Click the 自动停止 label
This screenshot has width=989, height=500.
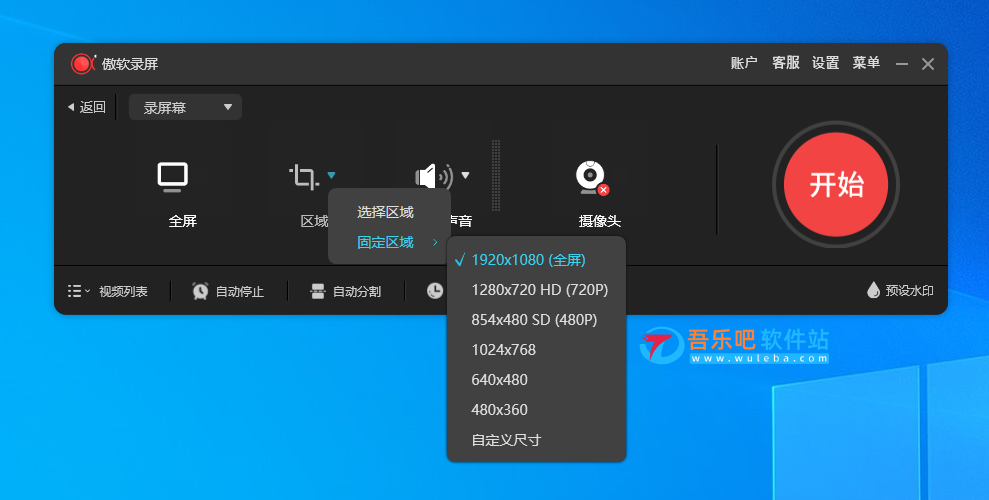pyautogui.click(x=240, y=291)
